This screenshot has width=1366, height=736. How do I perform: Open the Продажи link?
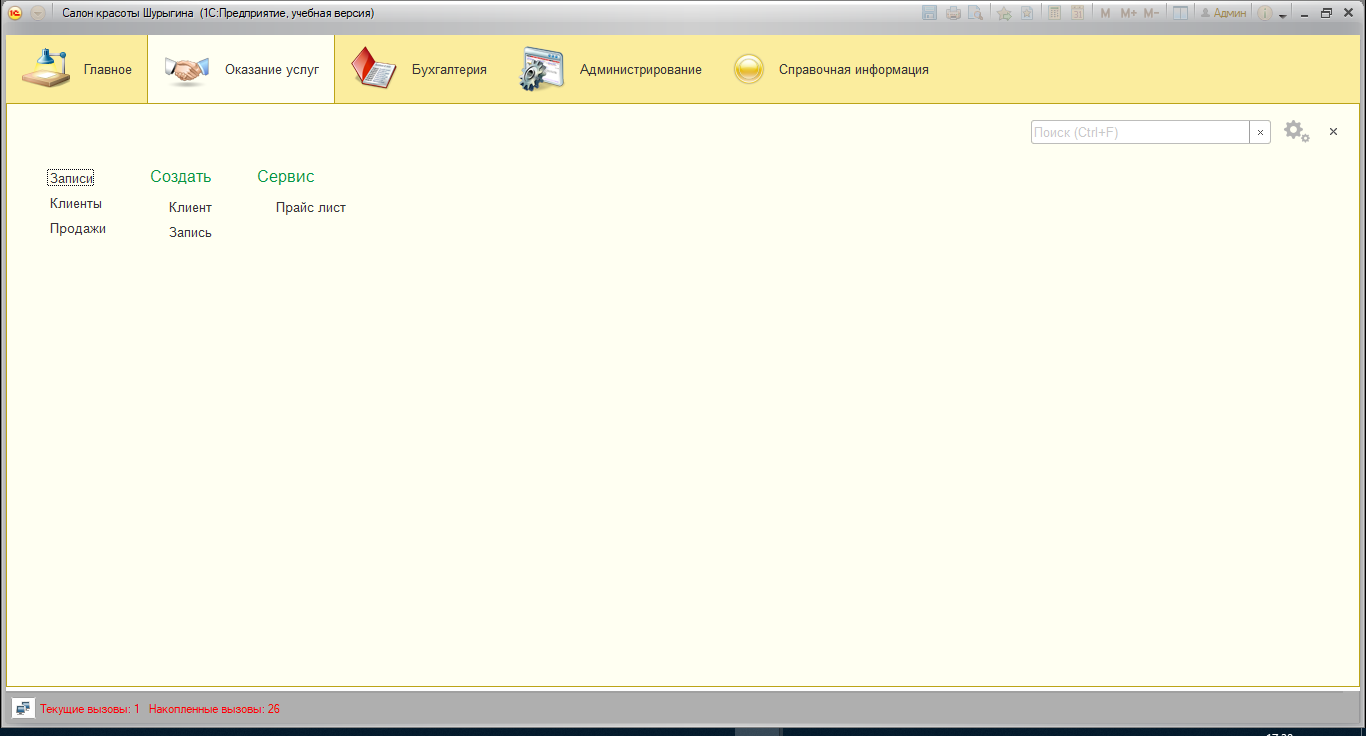point(78,228)
